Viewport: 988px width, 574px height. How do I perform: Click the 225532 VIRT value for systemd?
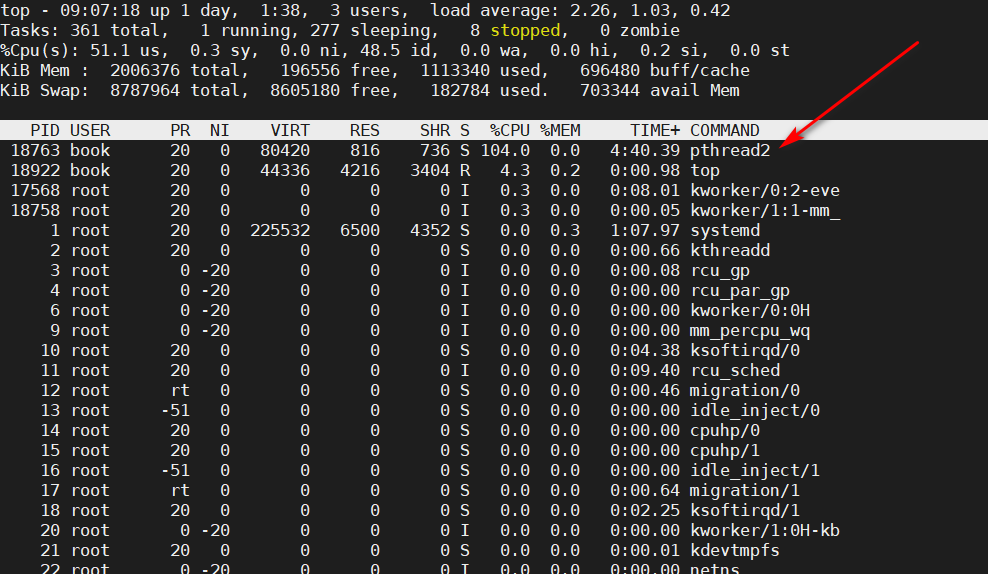coord(280,231)
